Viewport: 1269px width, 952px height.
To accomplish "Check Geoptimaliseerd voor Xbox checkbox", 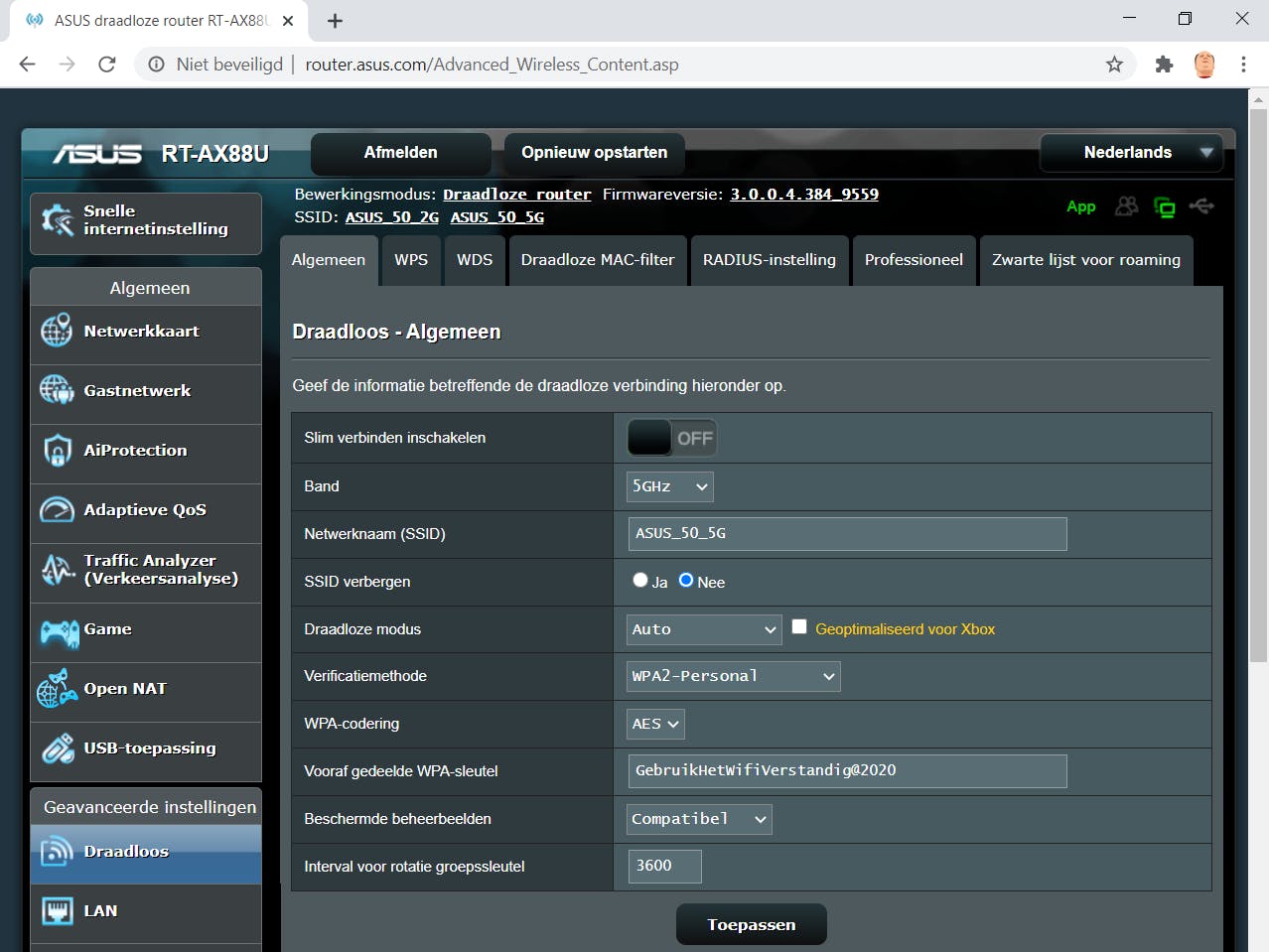I will pos(799,626).
